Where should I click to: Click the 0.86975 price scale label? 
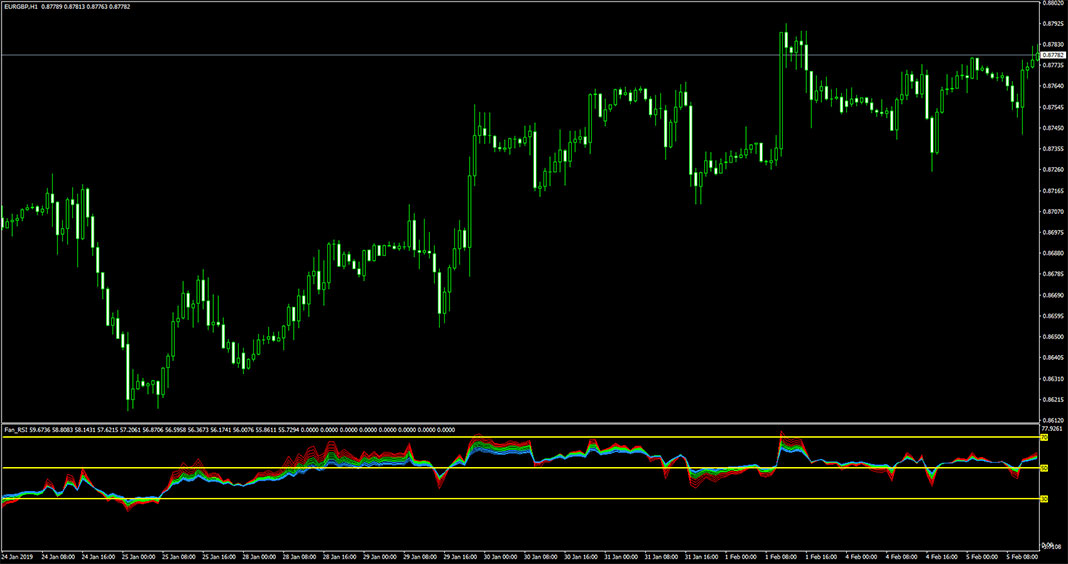point(1053,232)
